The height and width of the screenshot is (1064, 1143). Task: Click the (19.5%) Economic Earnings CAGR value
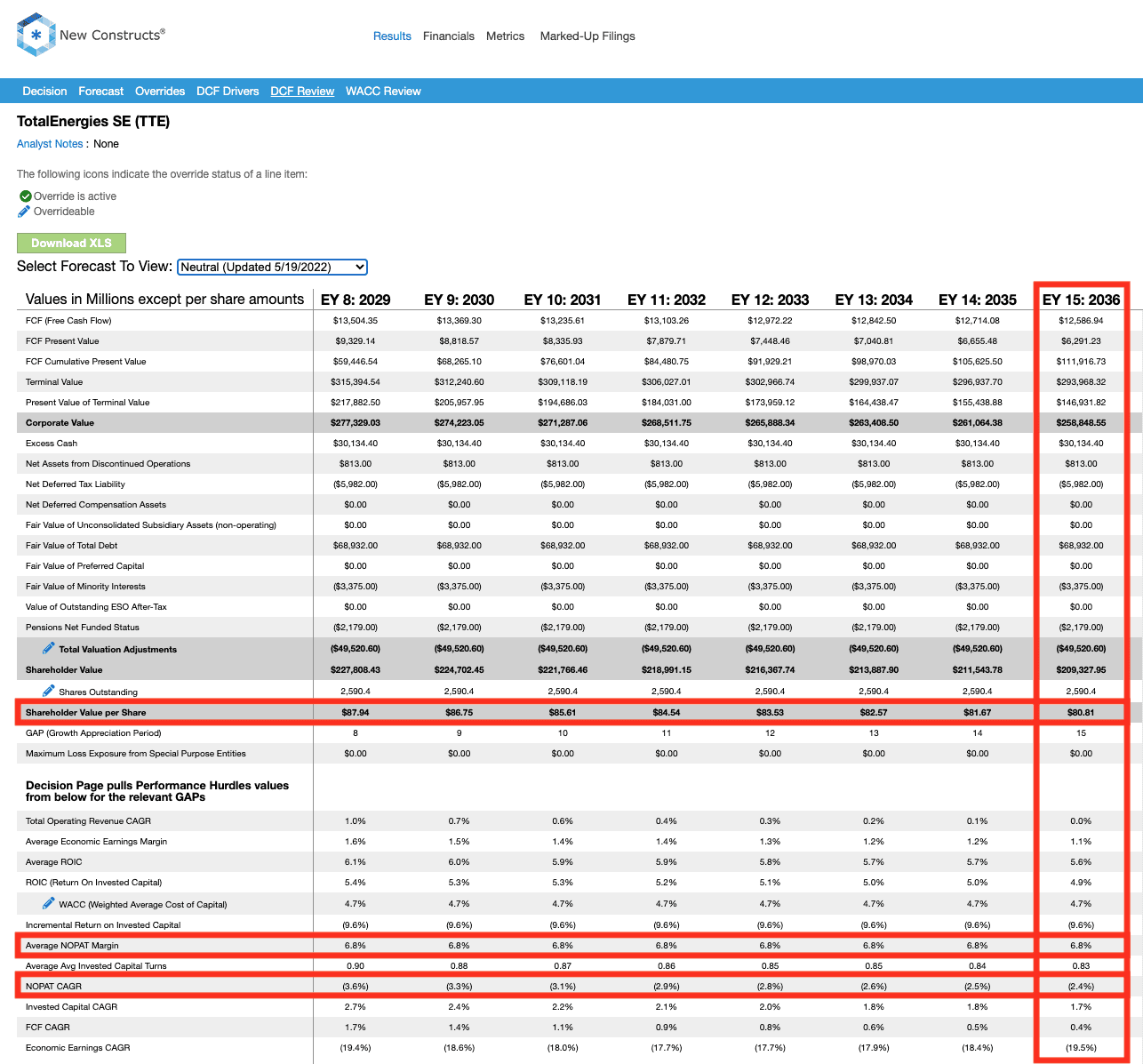1081,1048
